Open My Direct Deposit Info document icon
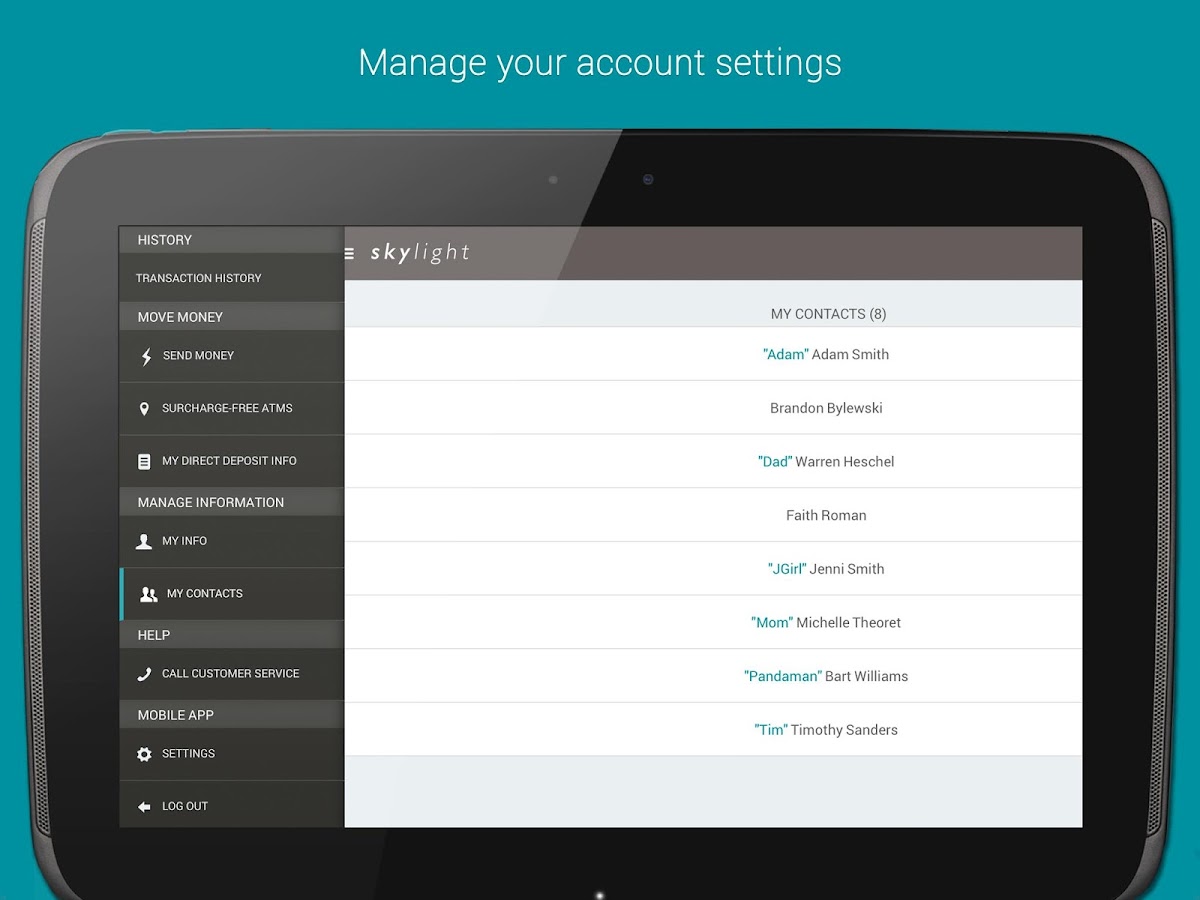The image size is (1200, 900). (x=145, y=461)
